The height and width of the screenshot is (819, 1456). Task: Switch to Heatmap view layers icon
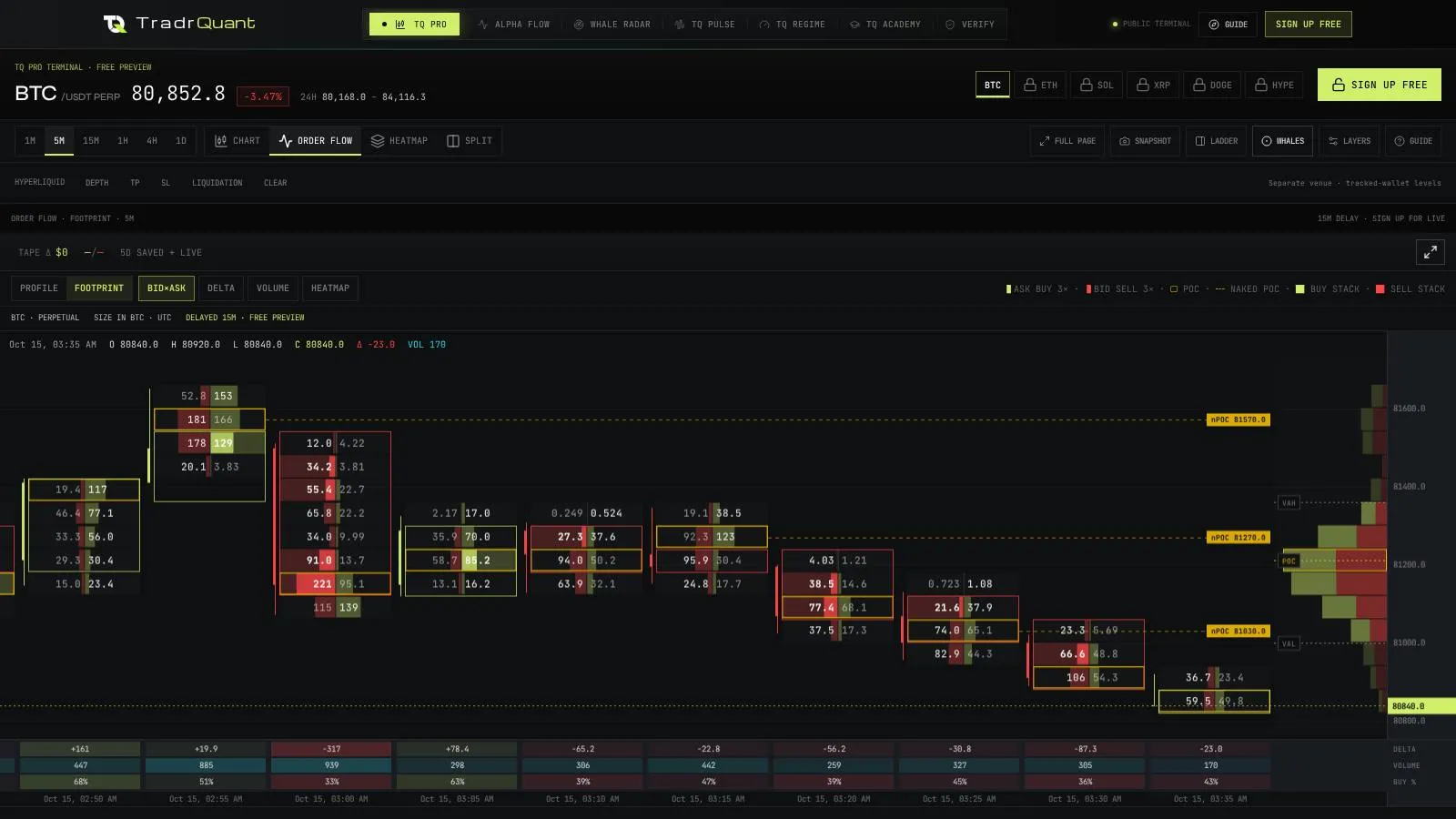(378, 141)
